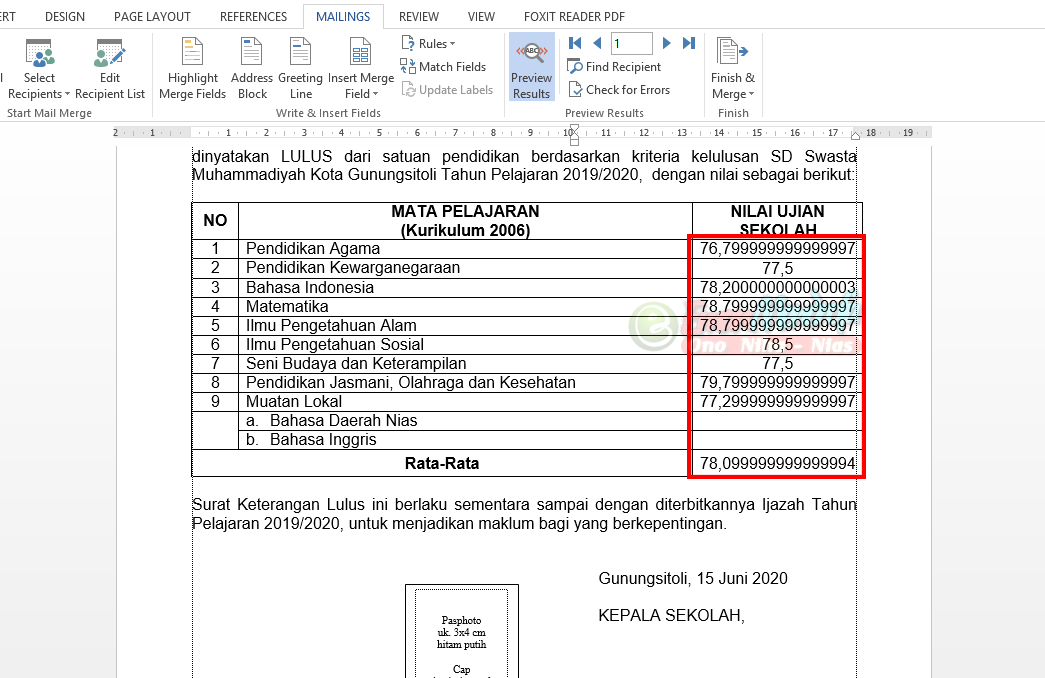The image size is (1045, 678).
Task: Click 'NILAI UJIAN SEKOLAH' header
Action: pyautogui.click(x=778, y=221)
